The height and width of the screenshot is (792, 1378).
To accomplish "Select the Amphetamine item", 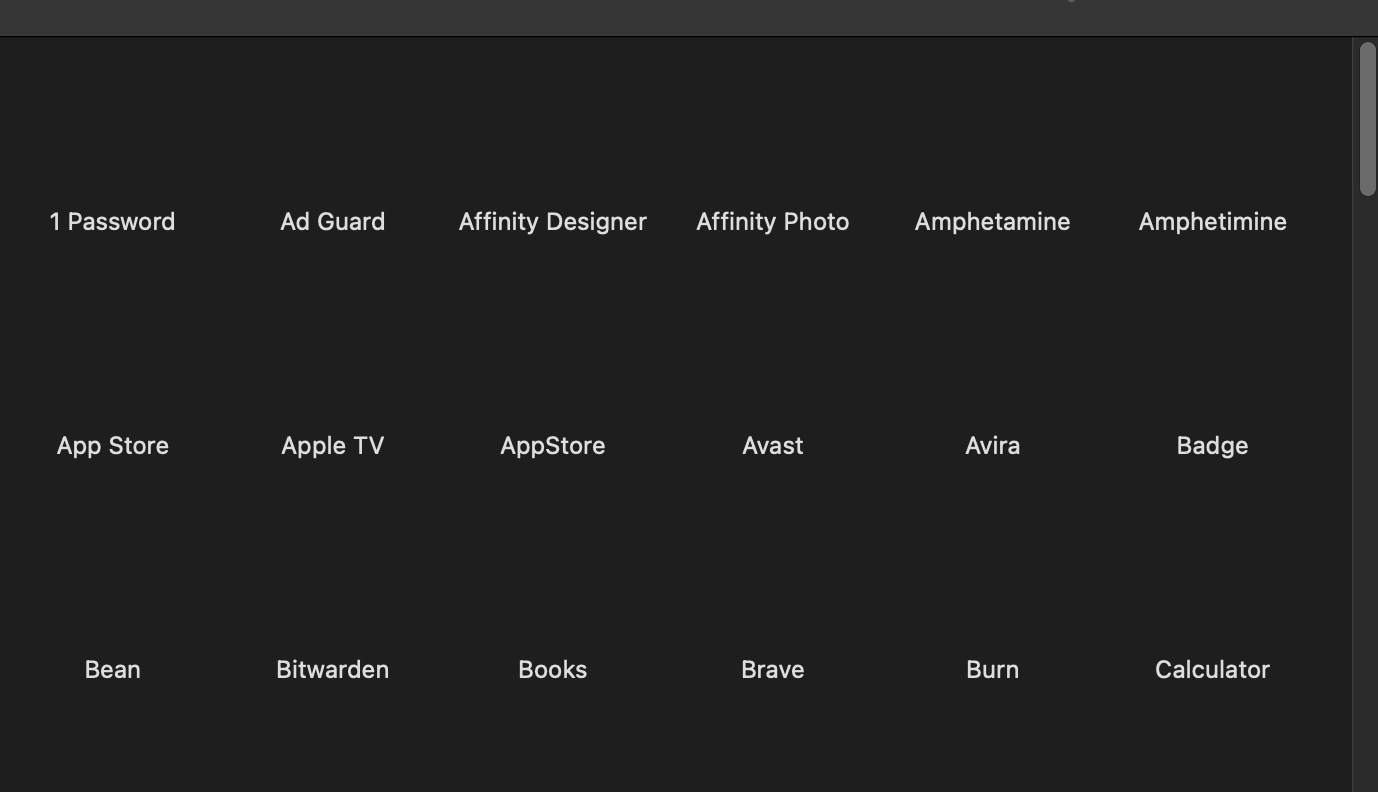I will tap(992, 221).
